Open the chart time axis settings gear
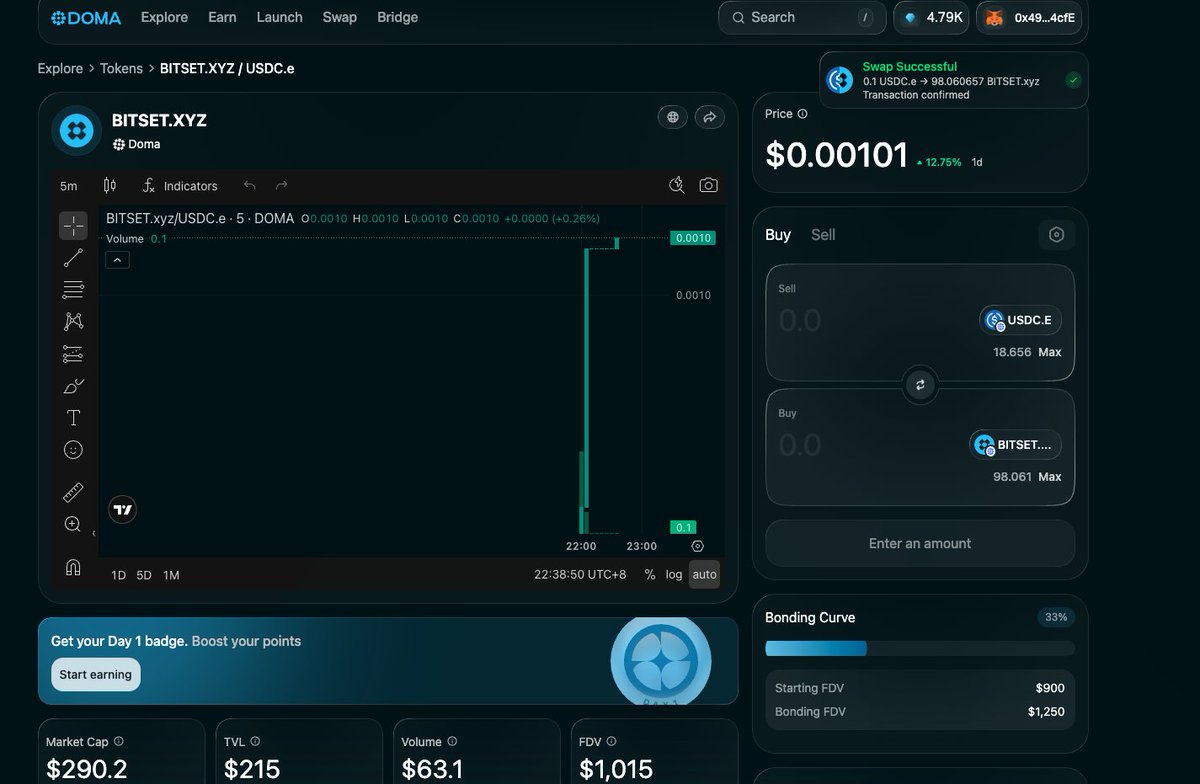 pyautogui.click(x=698, y=546)
